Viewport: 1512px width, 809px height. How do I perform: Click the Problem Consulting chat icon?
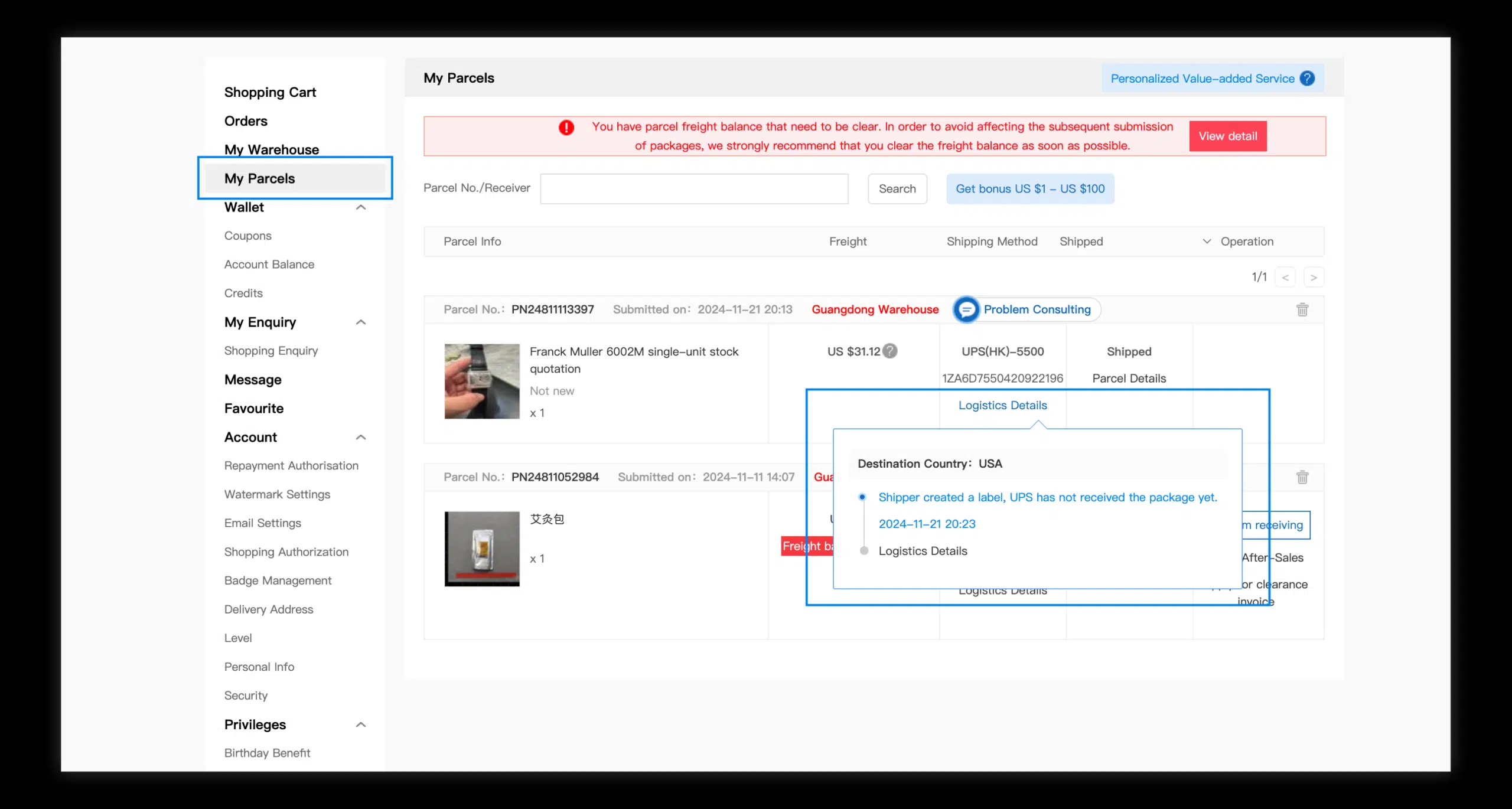tap(966, 309)
